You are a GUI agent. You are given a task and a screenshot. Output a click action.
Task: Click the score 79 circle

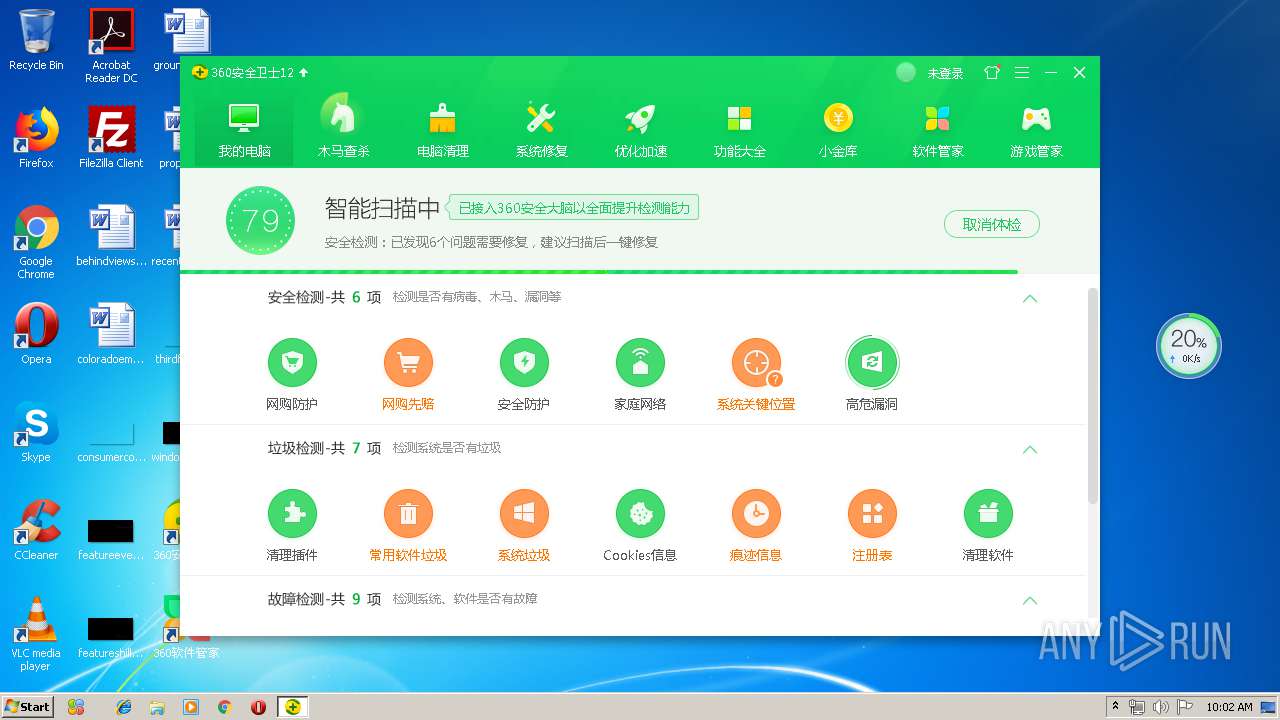point(260,220)
